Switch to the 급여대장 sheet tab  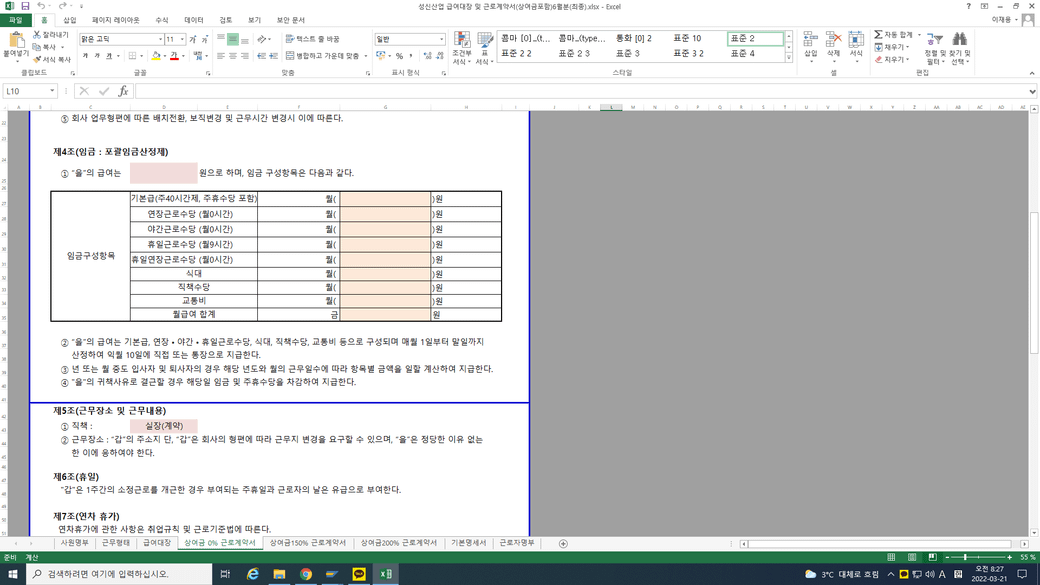click(156, 543)
